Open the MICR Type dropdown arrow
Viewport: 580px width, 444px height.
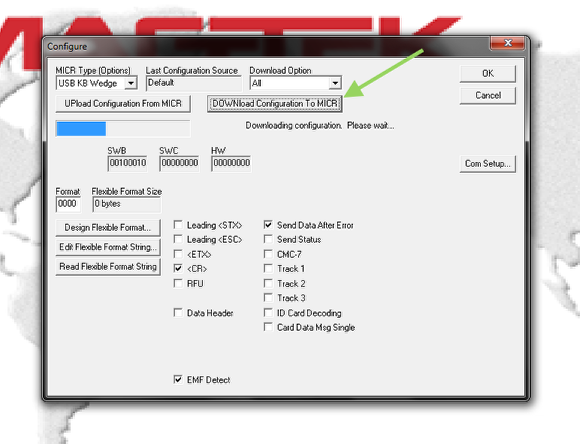tap(131, 83)
